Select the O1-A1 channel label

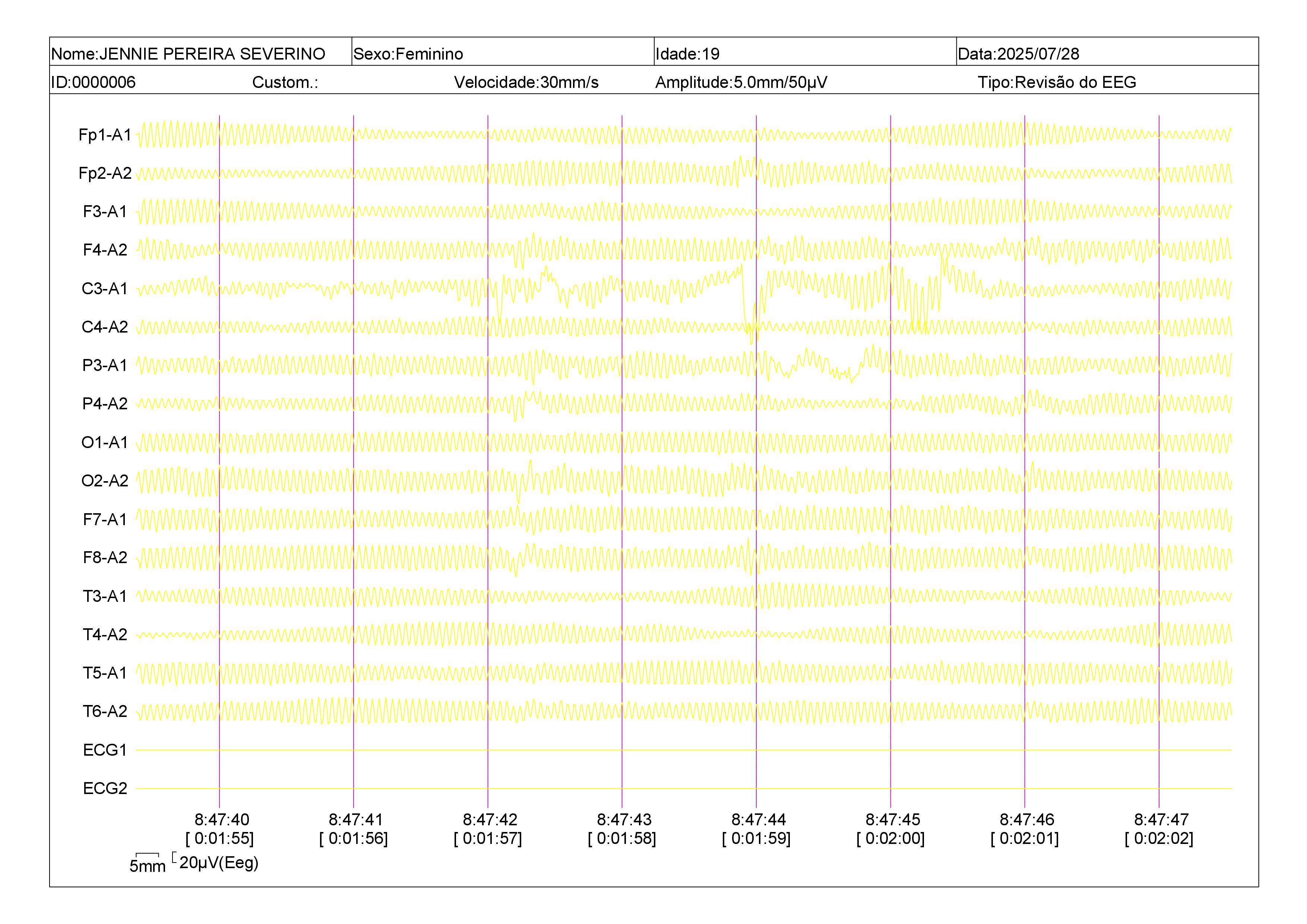pyautogui.click(x=105, y=442)
